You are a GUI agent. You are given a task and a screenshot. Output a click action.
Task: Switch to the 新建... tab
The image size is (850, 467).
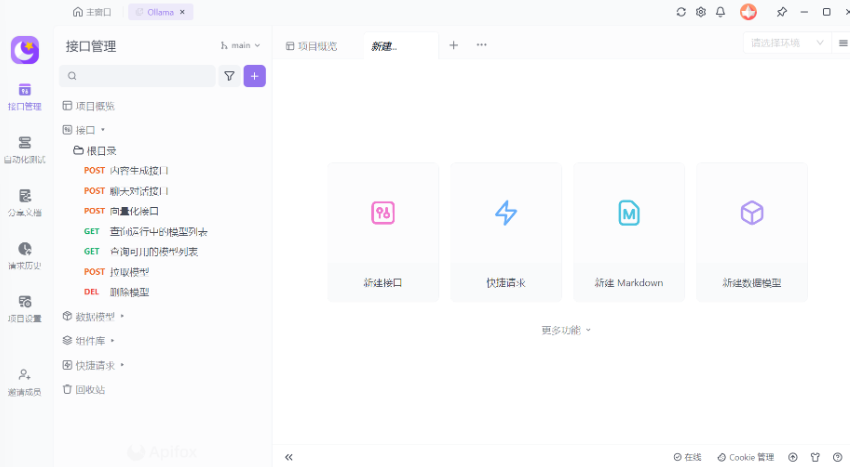(400, 46)
